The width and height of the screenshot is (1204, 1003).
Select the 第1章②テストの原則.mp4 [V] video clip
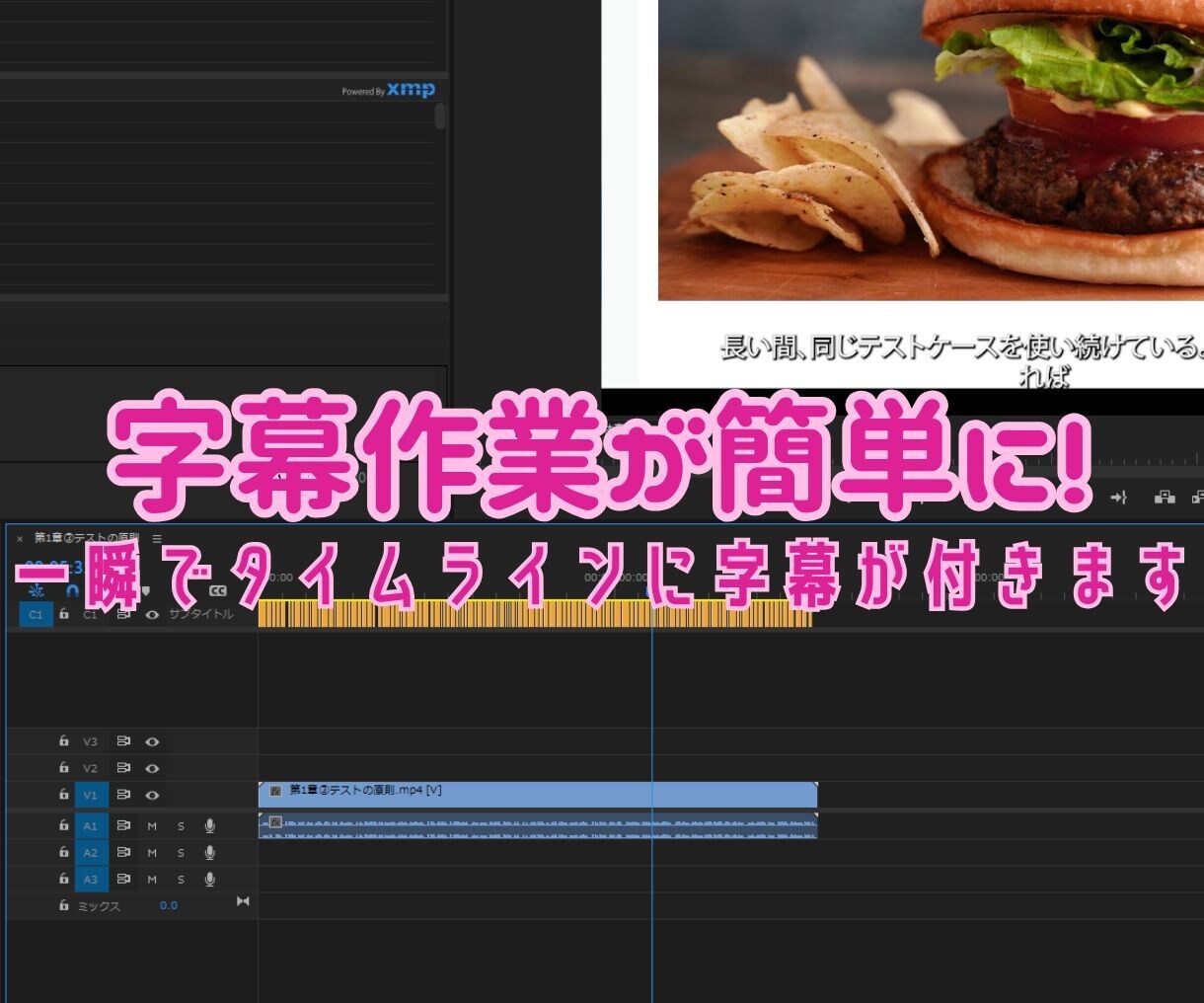click(x=538, y=794)
